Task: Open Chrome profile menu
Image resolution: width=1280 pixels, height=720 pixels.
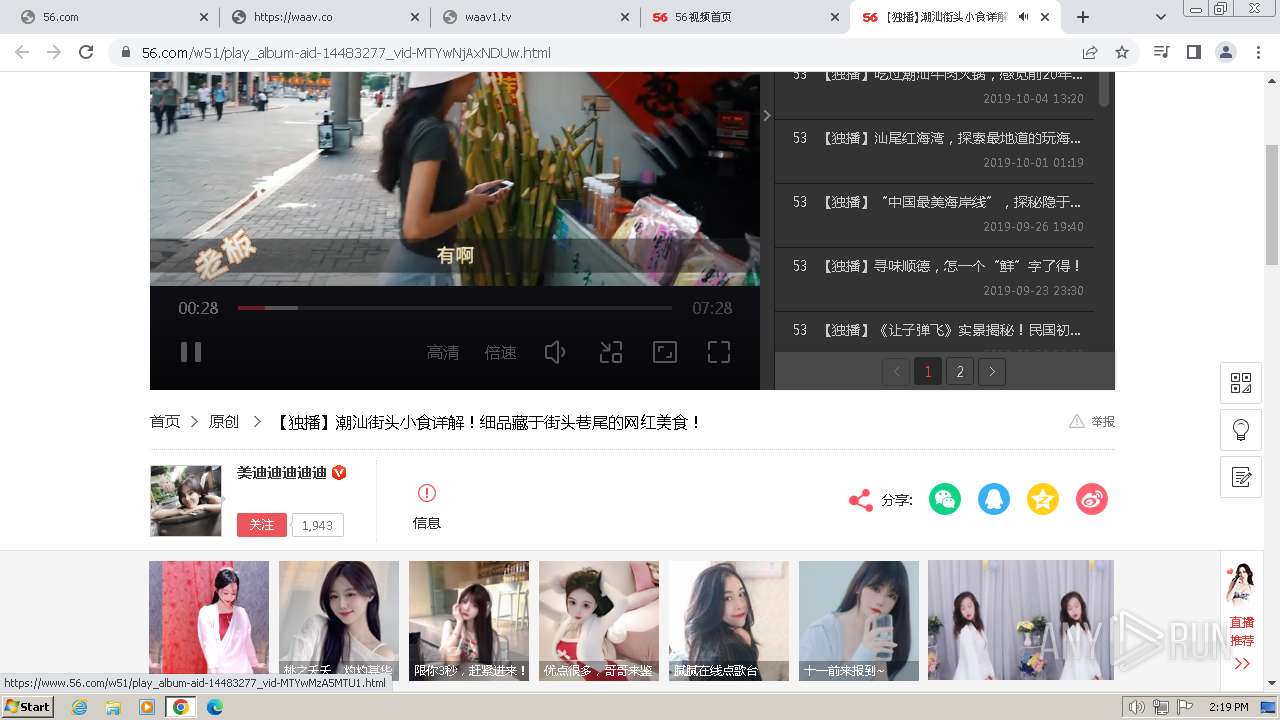Action: (1225, 52)
